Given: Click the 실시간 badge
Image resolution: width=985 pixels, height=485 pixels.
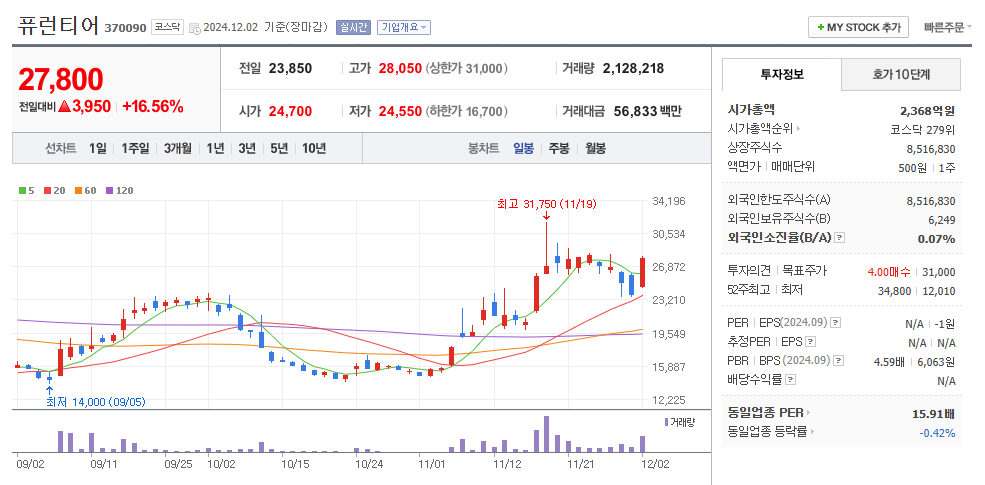Looking at the screenshot, I should 354,27.
